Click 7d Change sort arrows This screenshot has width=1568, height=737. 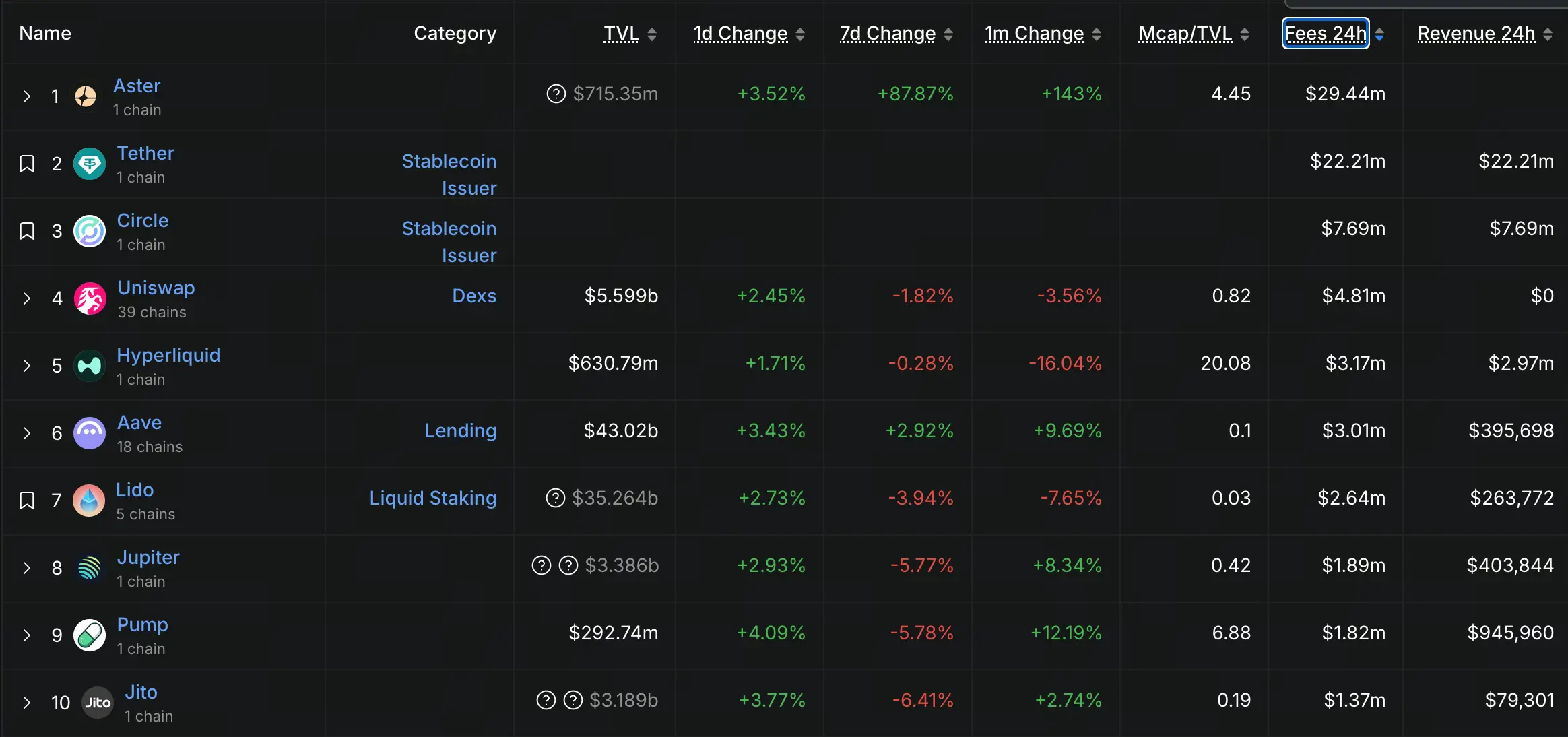(948, 34)
